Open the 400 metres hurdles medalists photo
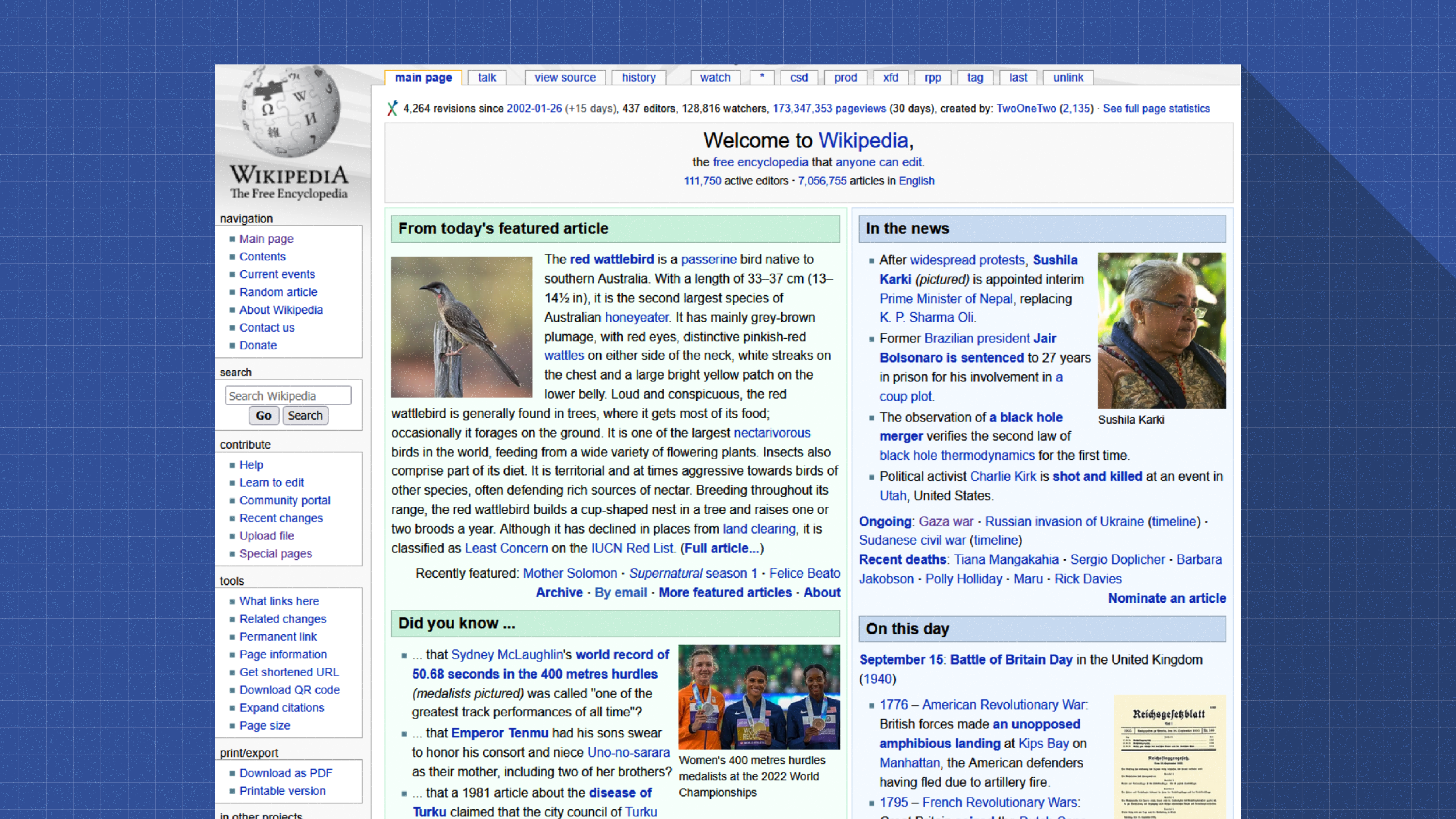Viewport: 1456px width, 819px height. coord(759,697)
